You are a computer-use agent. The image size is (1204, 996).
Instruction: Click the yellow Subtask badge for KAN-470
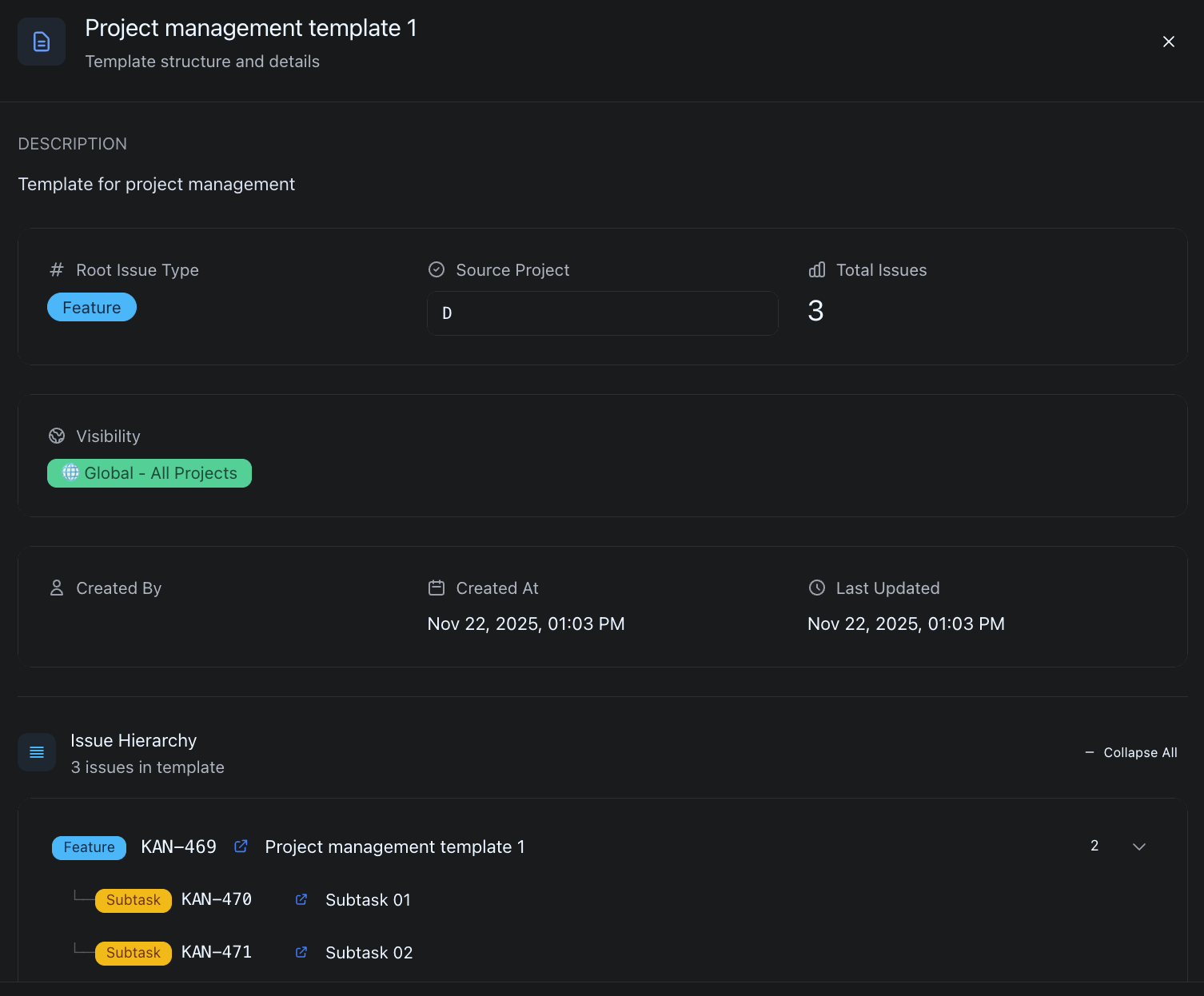click(x=134, y=900)
